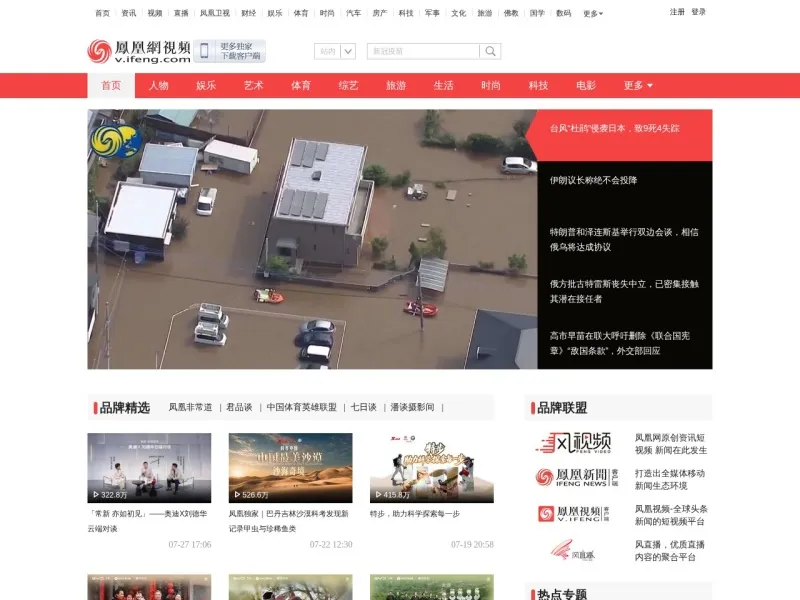Open the 凤凰新闻 iFeng News client logo
The height and width of the screenshot is (600, 800).
click(x=577, y=478)
